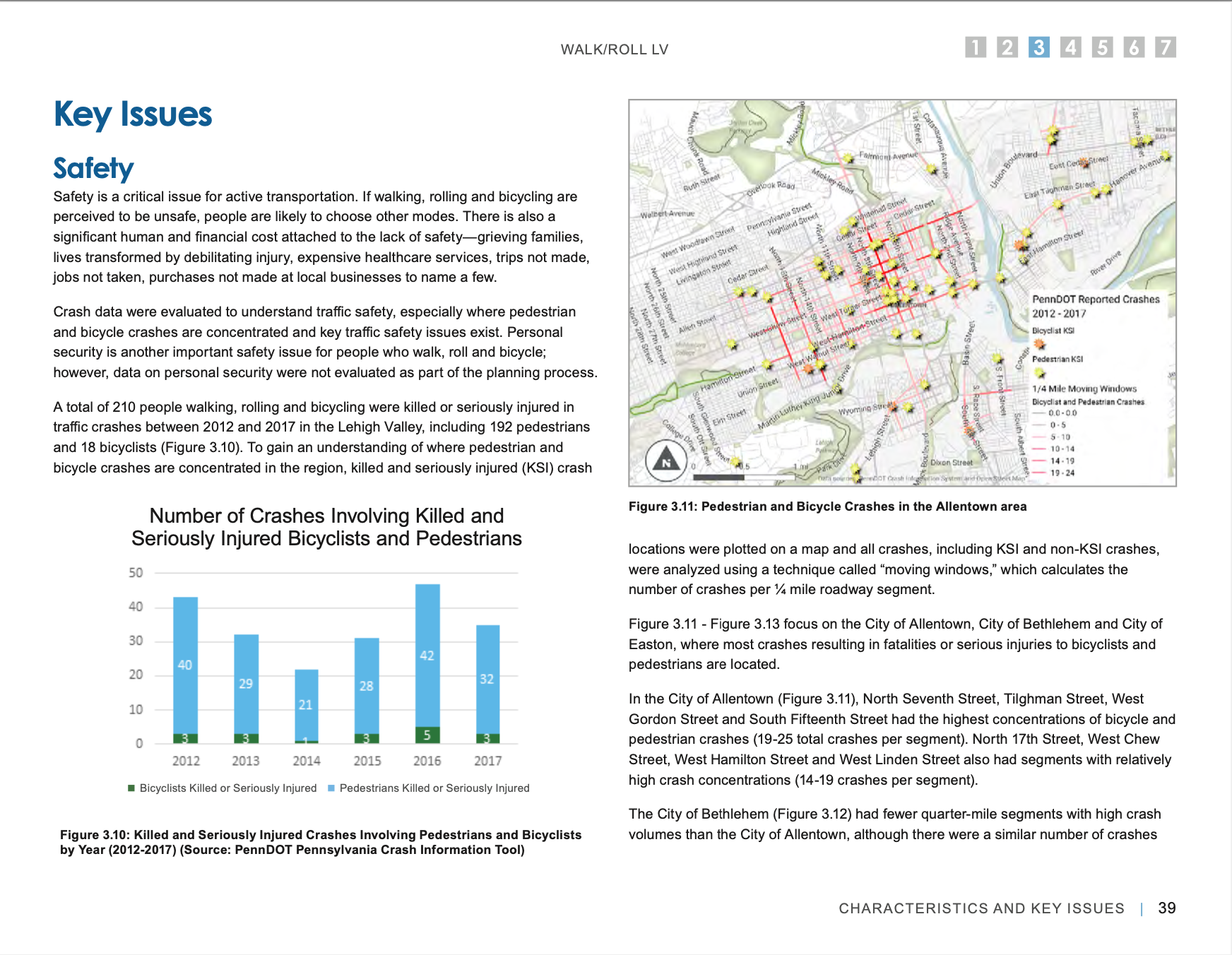This screenshot has height=955, width=1232.
Task: Go to chapter 6 navigation box
Action: pyautogui.click(x=1134, y=47)
